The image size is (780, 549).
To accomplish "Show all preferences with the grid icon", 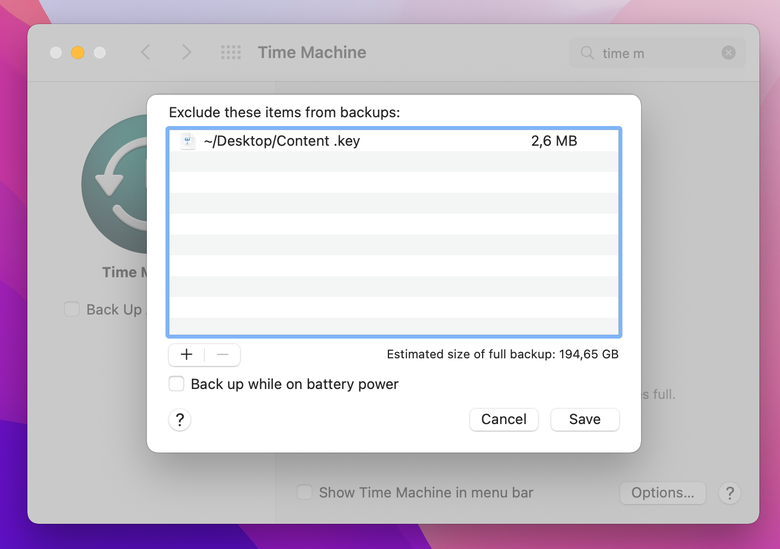I will tap(231, 52).
